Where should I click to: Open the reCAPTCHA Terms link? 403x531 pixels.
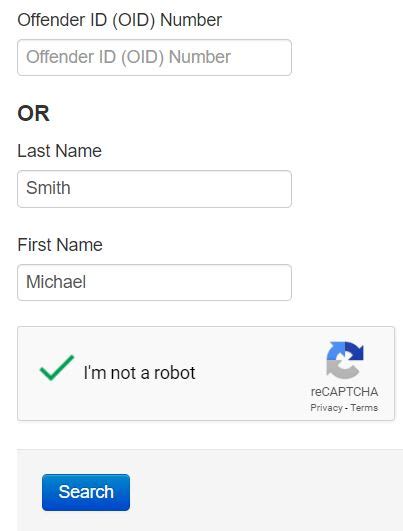364,407
